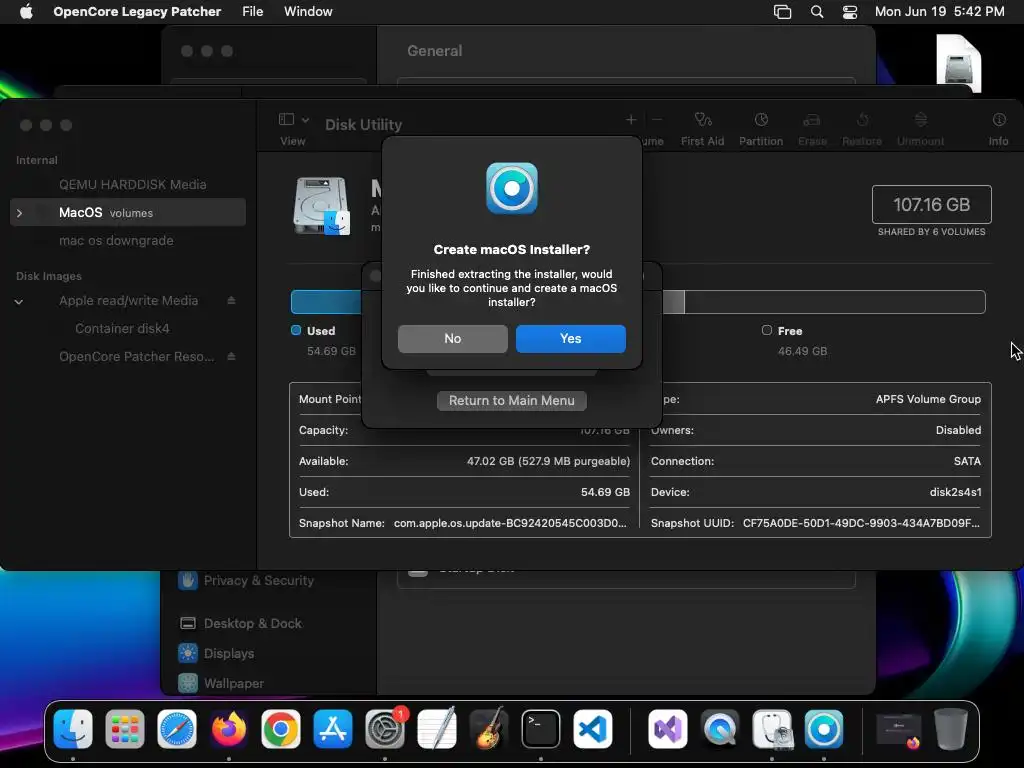Click Return to Main Menu button

coord(511,400)
